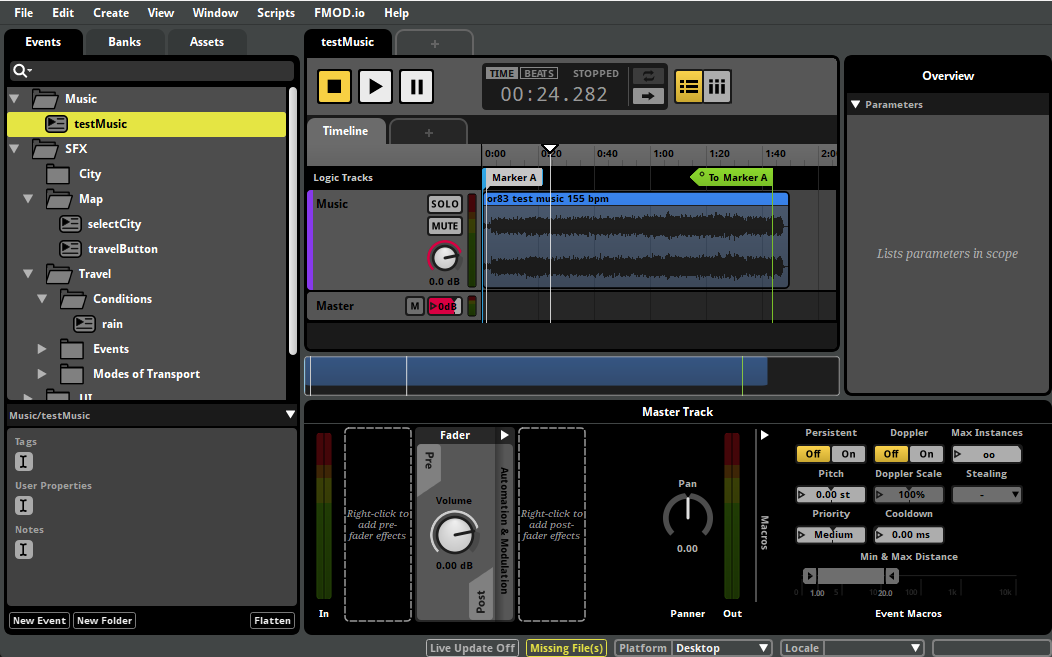This screenshot has height=657, width=1052.
Task: Click the New Event button
Action: [x=39, y=621]
